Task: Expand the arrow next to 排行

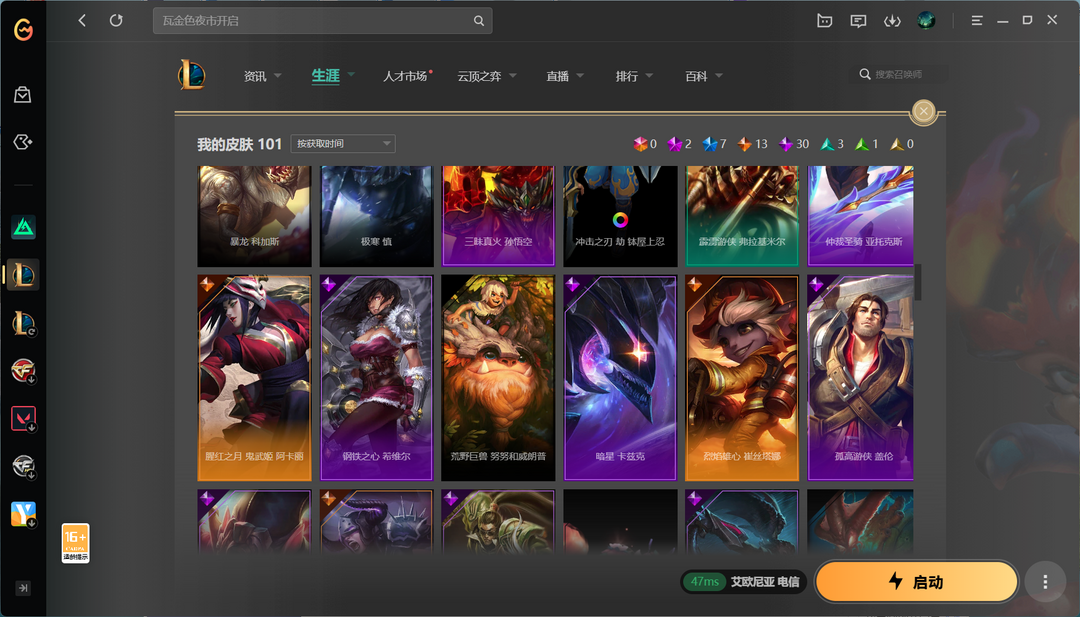Action: point(649,75)
